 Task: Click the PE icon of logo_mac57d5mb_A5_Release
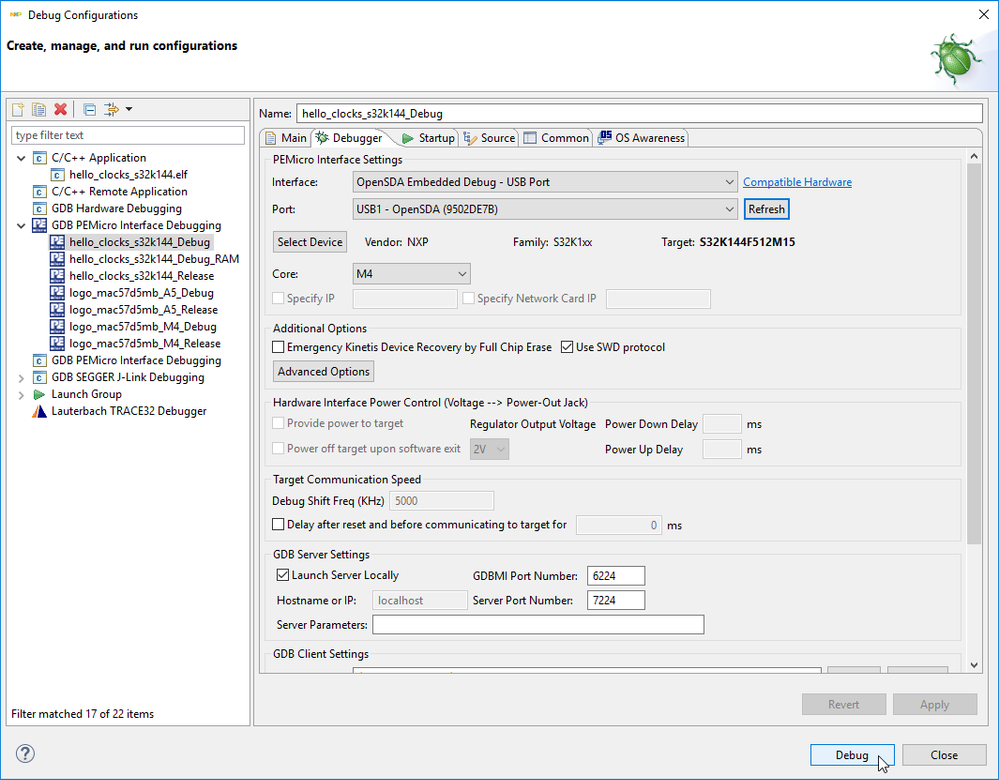[x=57, y=310]
